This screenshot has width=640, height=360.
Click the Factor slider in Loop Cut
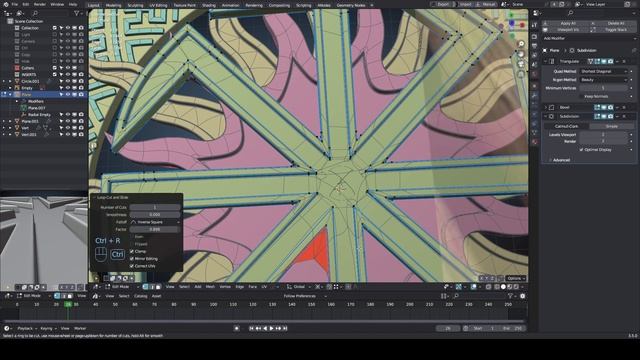click(155, 229)
